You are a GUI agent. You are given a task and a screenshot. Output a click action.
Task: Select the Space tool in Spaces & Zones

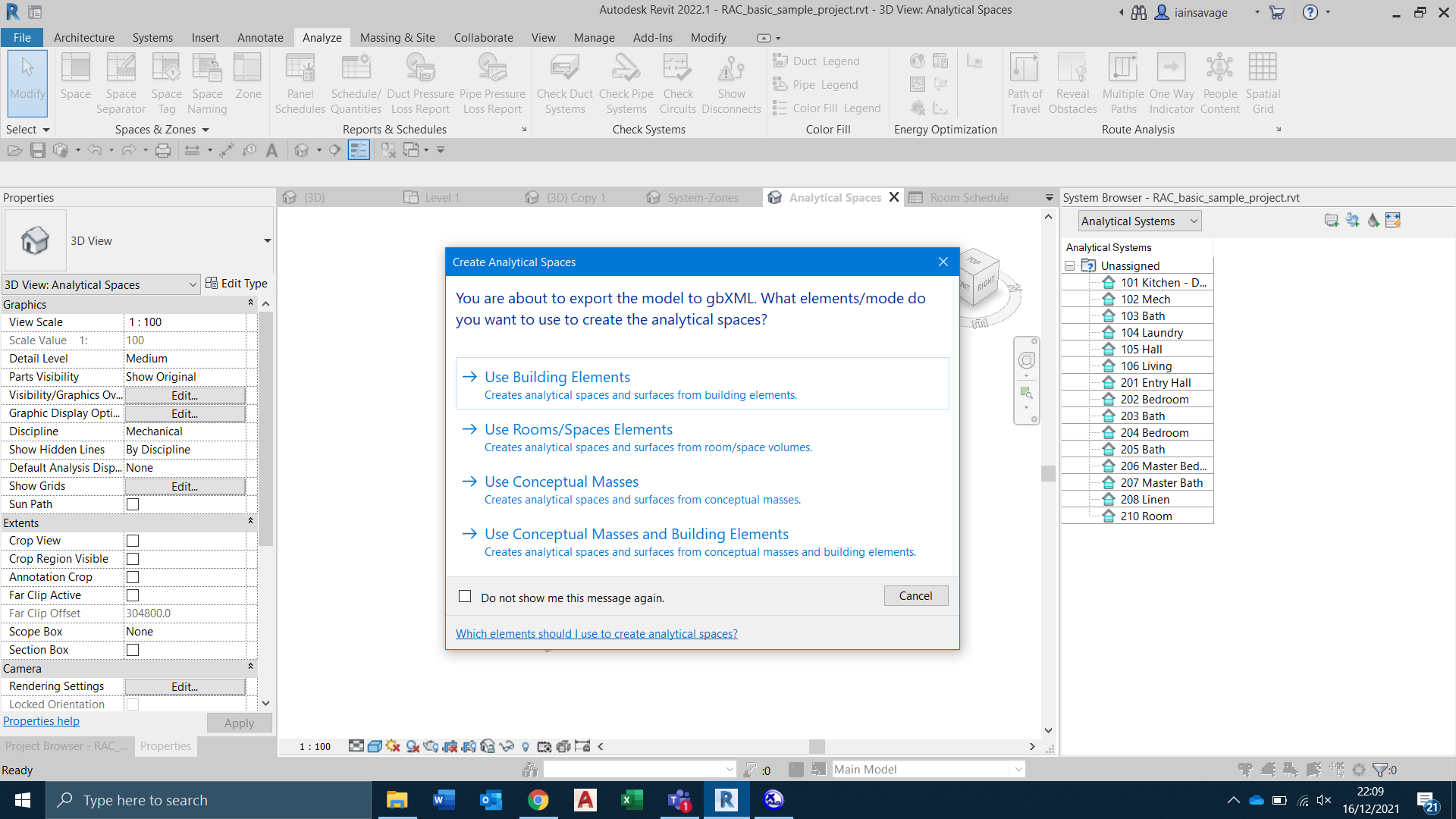point(75,83)
